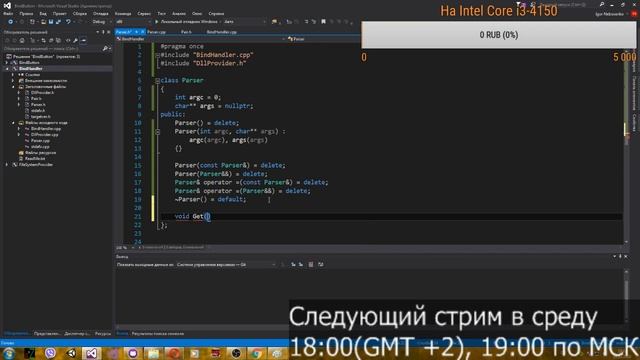The width and height of the screenshot is (640, 360).
Task: Open the Windows Start button
Action: [x=9, y=353]
